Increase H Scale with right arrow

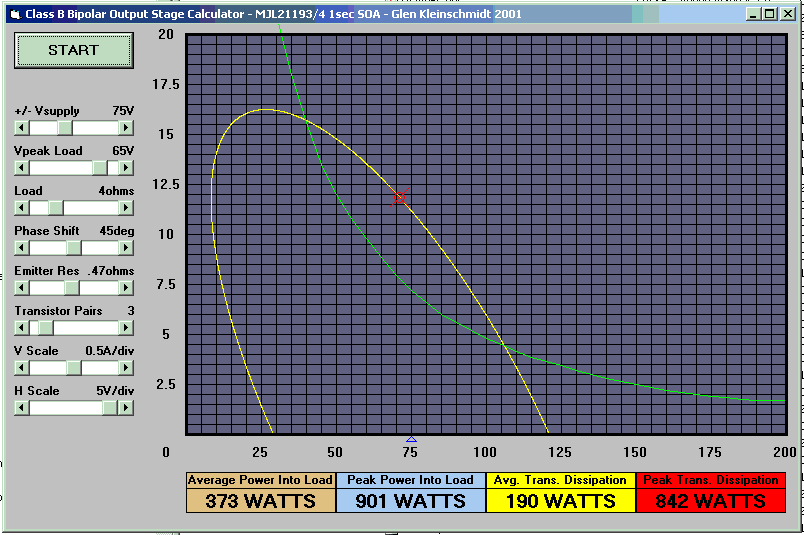tap(126, 408)
